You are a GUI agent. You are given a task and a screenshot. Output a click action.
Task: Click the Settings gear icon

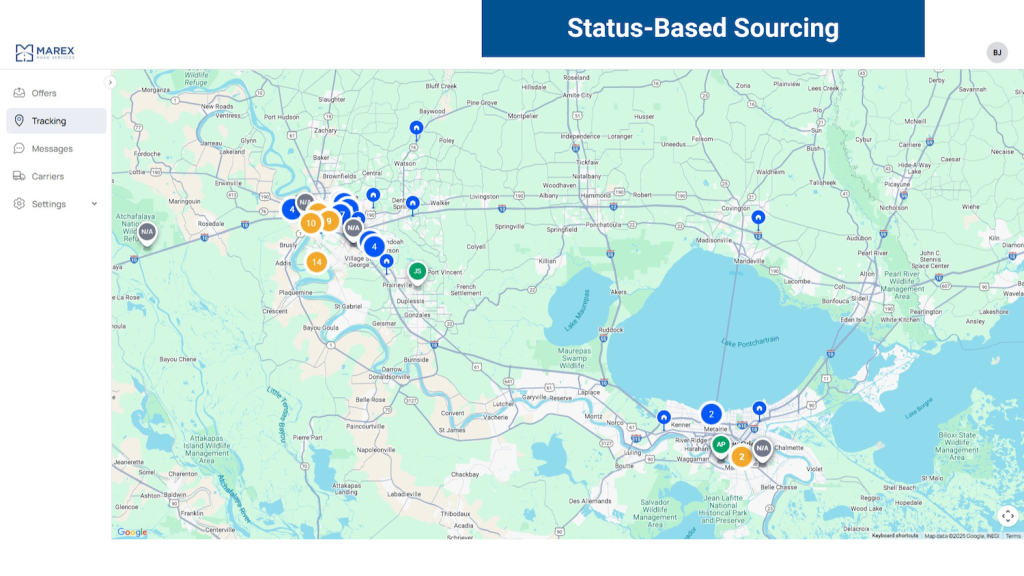(x=19, y=204)
